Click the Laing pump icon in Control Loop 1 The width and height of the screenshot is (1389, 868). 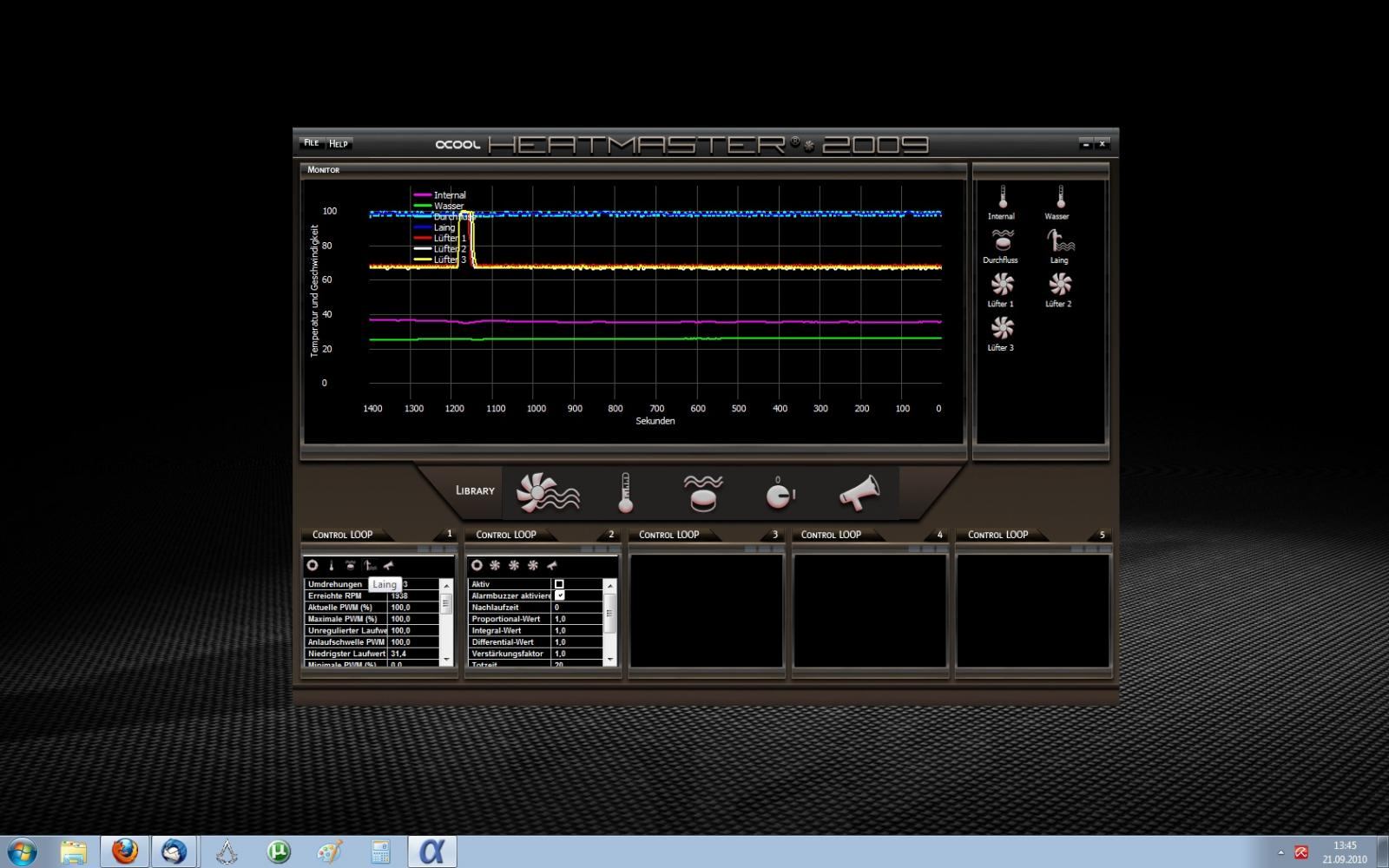coord(370,565)
